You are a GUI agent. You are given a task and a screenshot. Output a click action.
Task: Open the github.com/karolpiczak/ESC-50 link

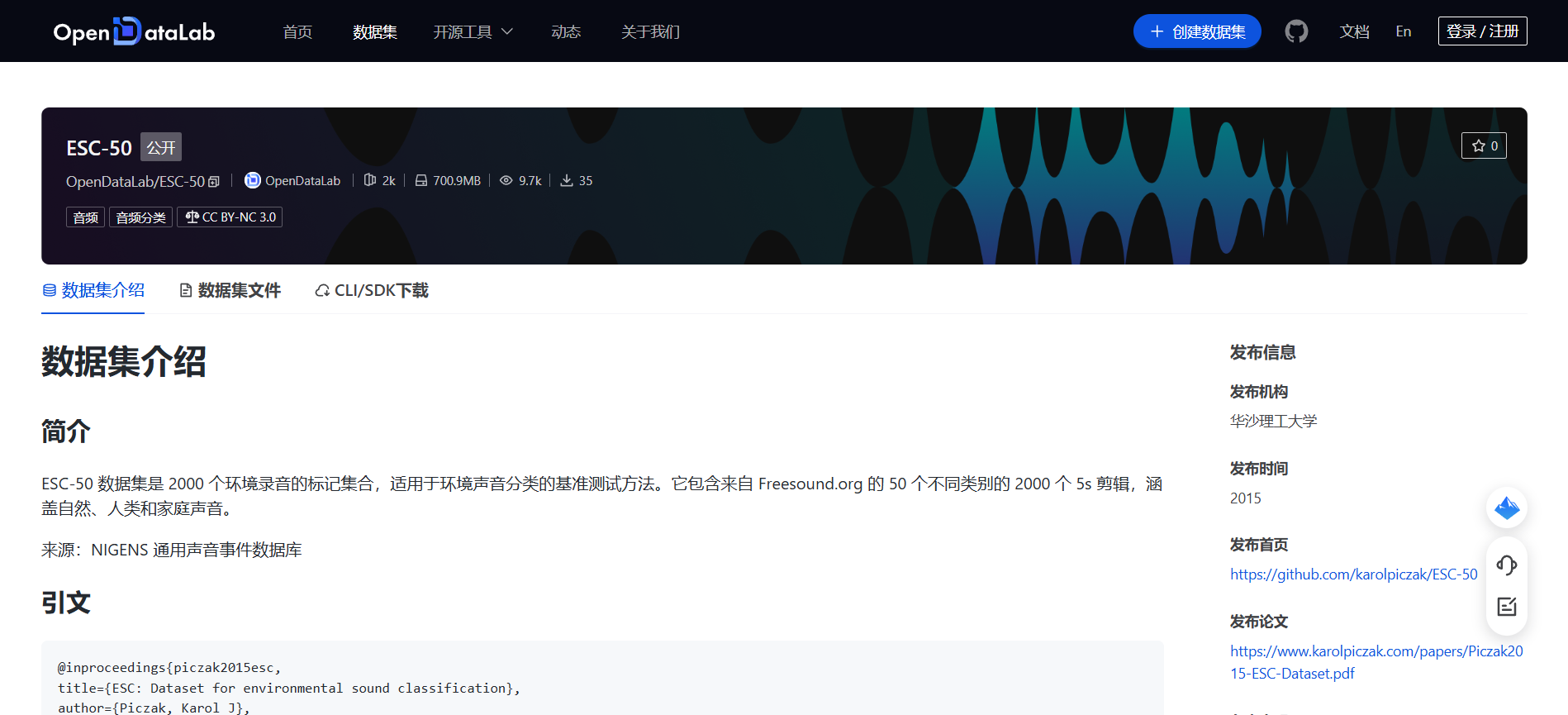pos(1353,574)
